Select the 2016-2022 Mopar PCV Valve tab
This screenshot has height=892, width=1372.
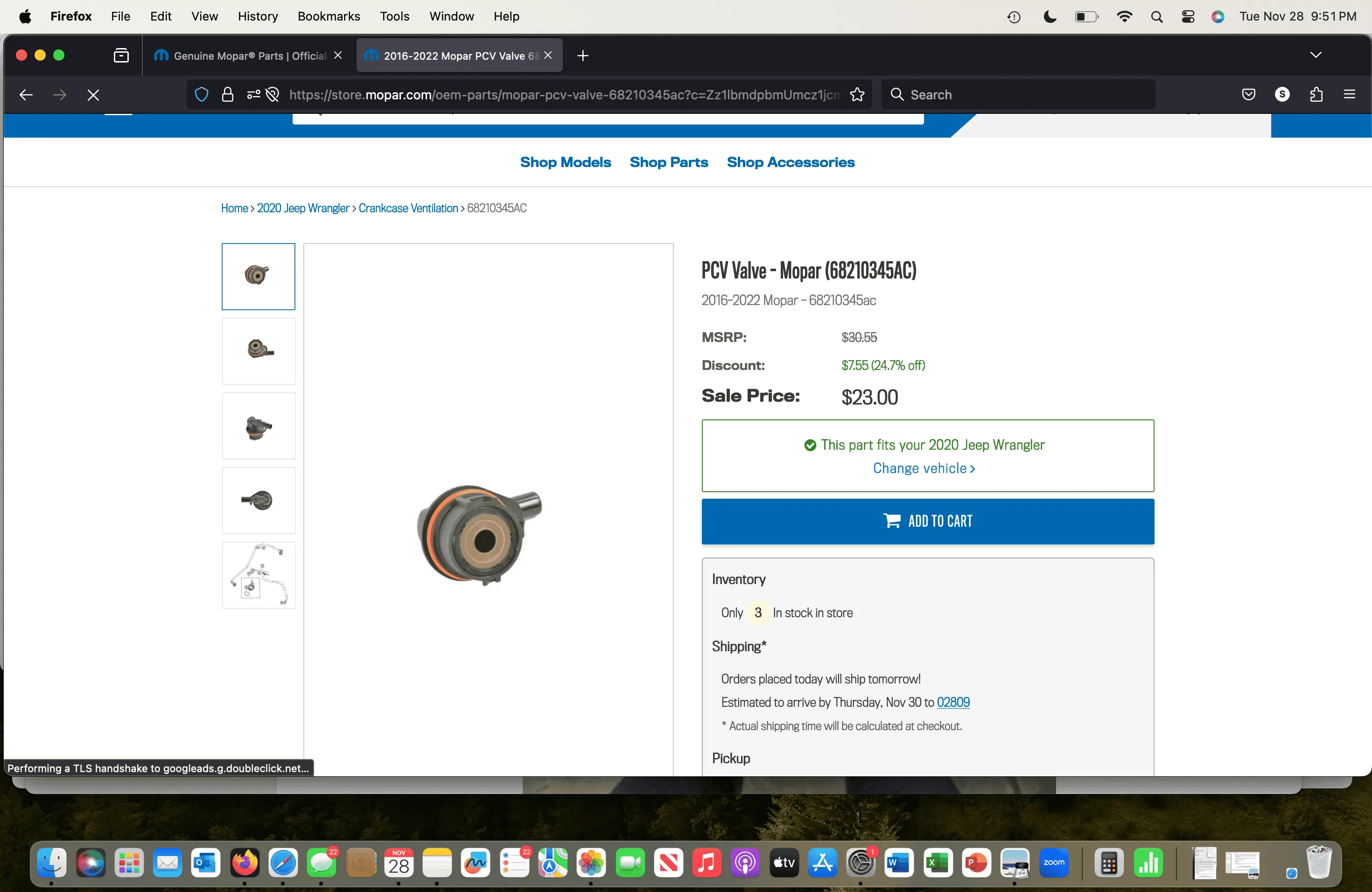(x=460, y=56)
